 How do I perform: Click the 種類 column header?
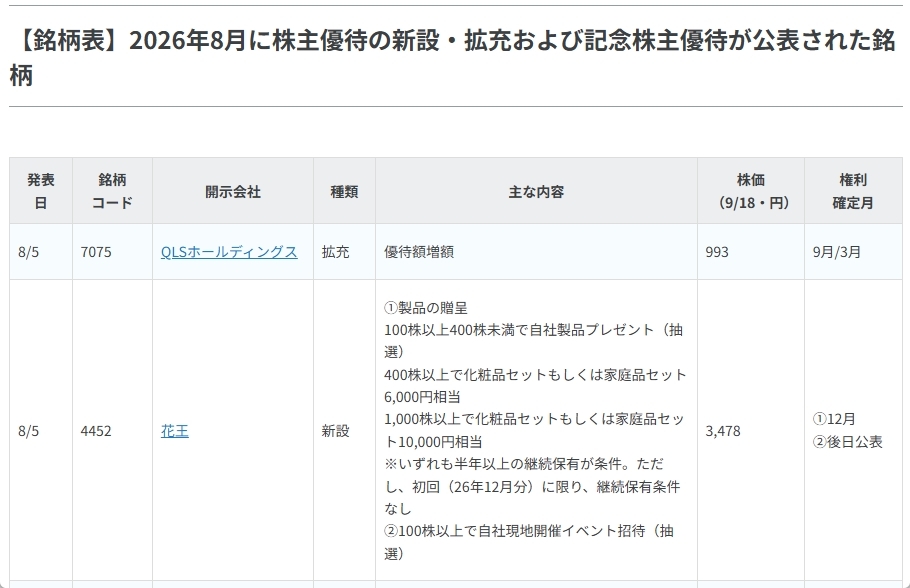[x=344, y=192]
